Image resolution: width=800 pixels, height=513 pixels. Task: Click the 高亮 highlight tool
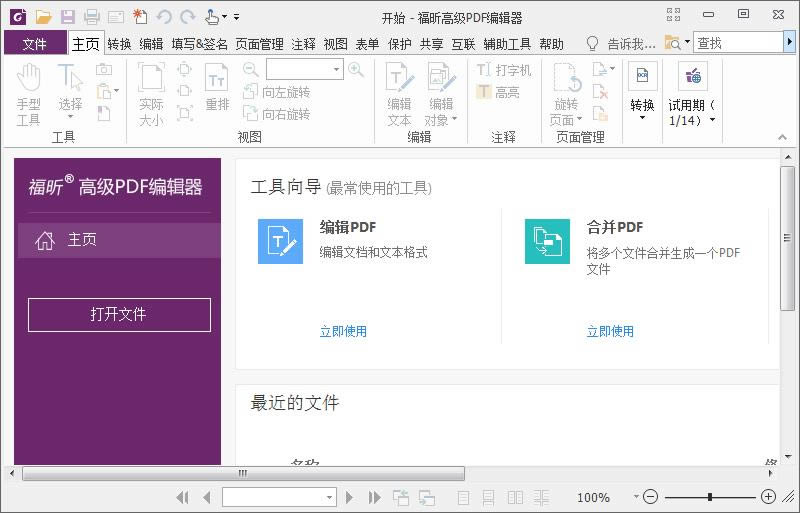point(498,92)
